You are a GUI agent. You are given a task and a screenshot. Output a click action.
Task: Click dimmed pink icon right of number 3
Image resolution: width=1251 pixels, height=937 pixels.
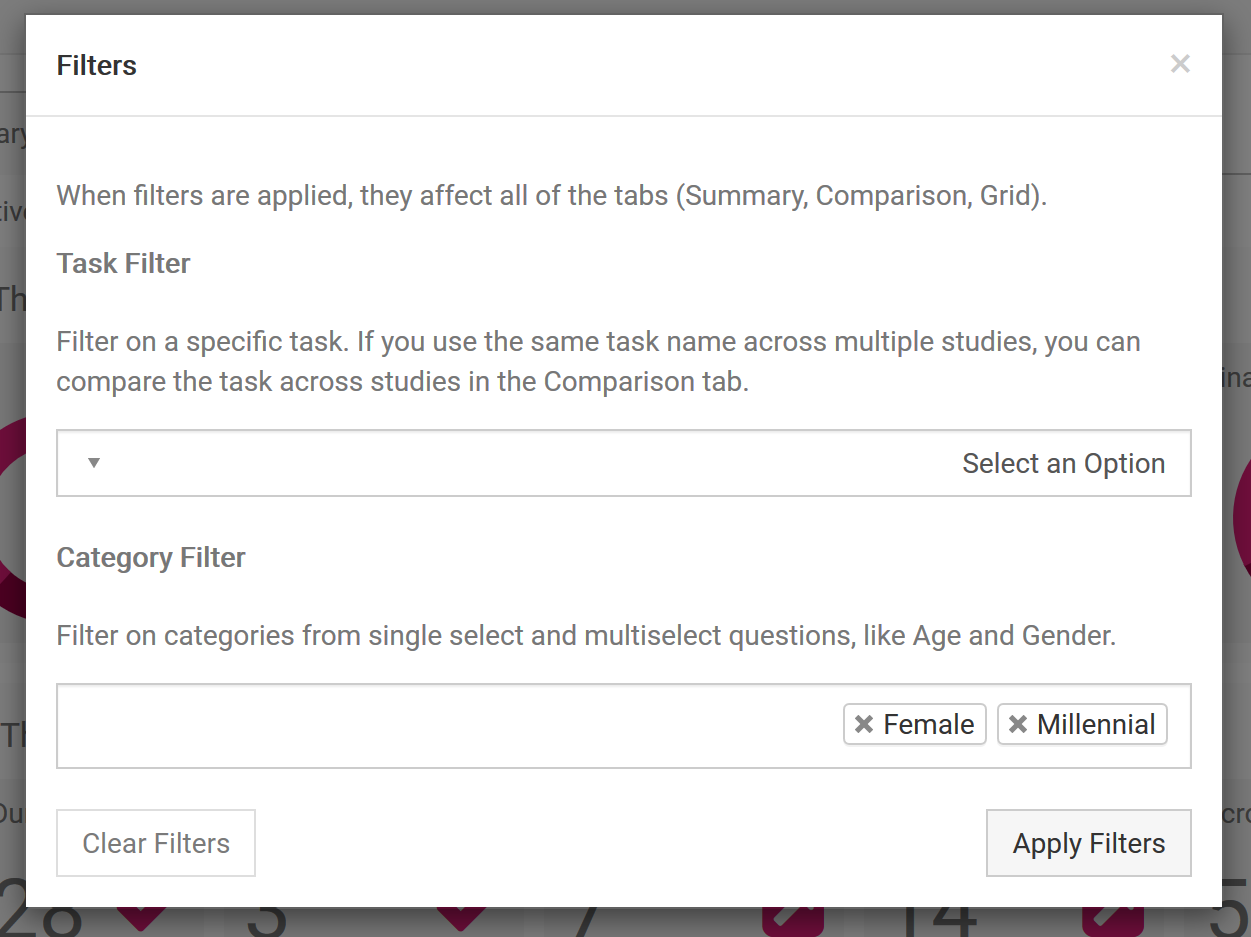pos(461,918)
